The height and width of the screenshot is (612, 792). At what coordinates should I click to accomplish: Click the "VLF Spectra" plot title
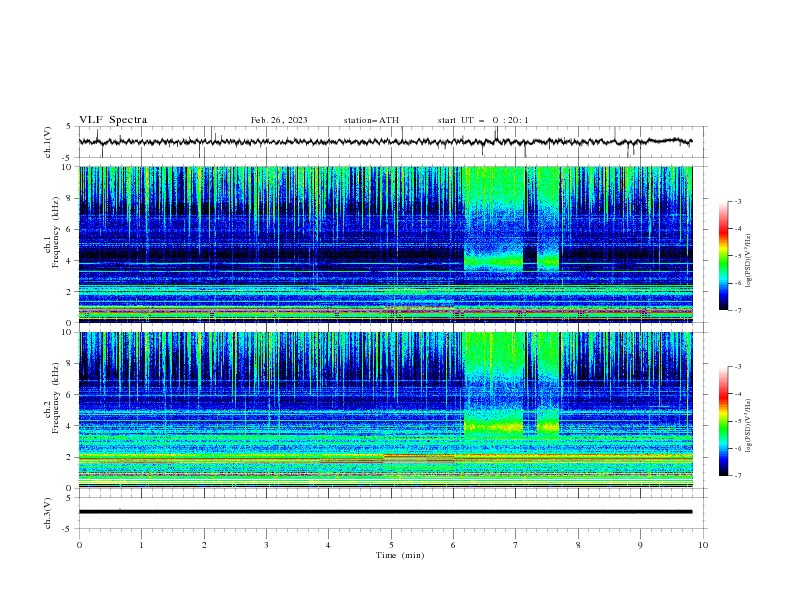point(113,120)
